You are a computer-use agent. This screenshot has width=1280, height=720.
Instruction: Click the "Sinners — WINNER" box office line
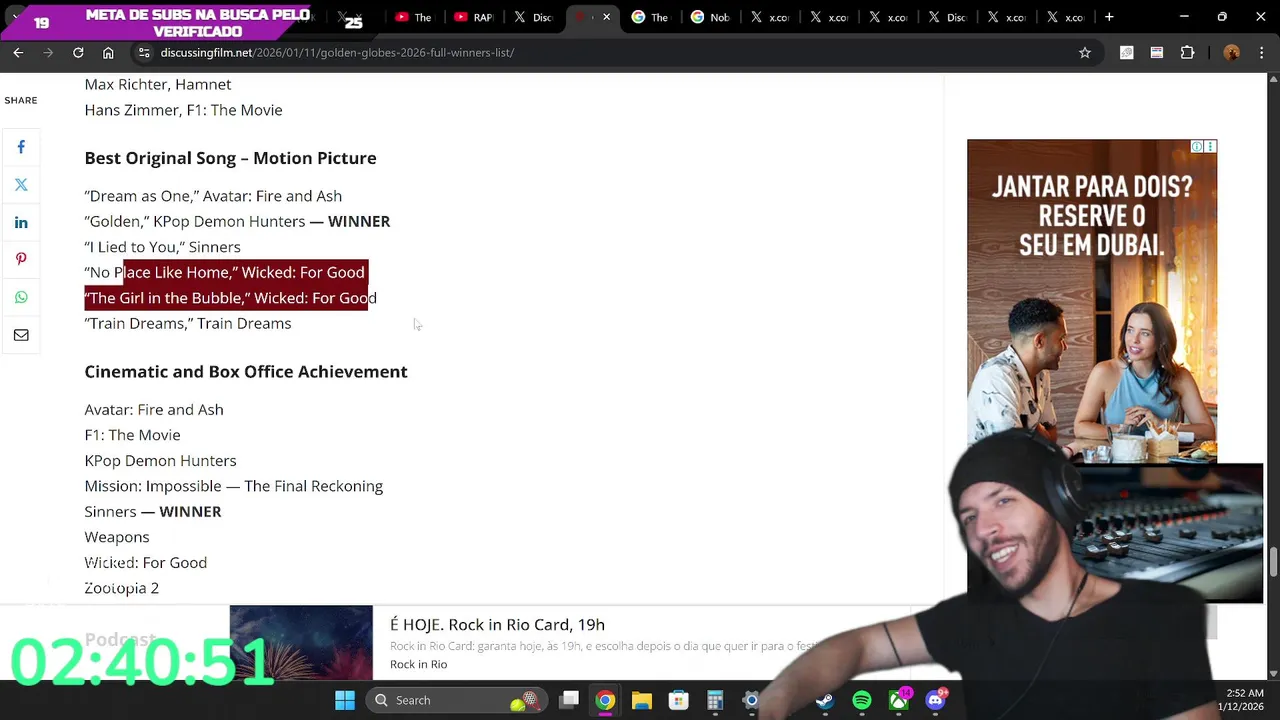coord(153,511)
